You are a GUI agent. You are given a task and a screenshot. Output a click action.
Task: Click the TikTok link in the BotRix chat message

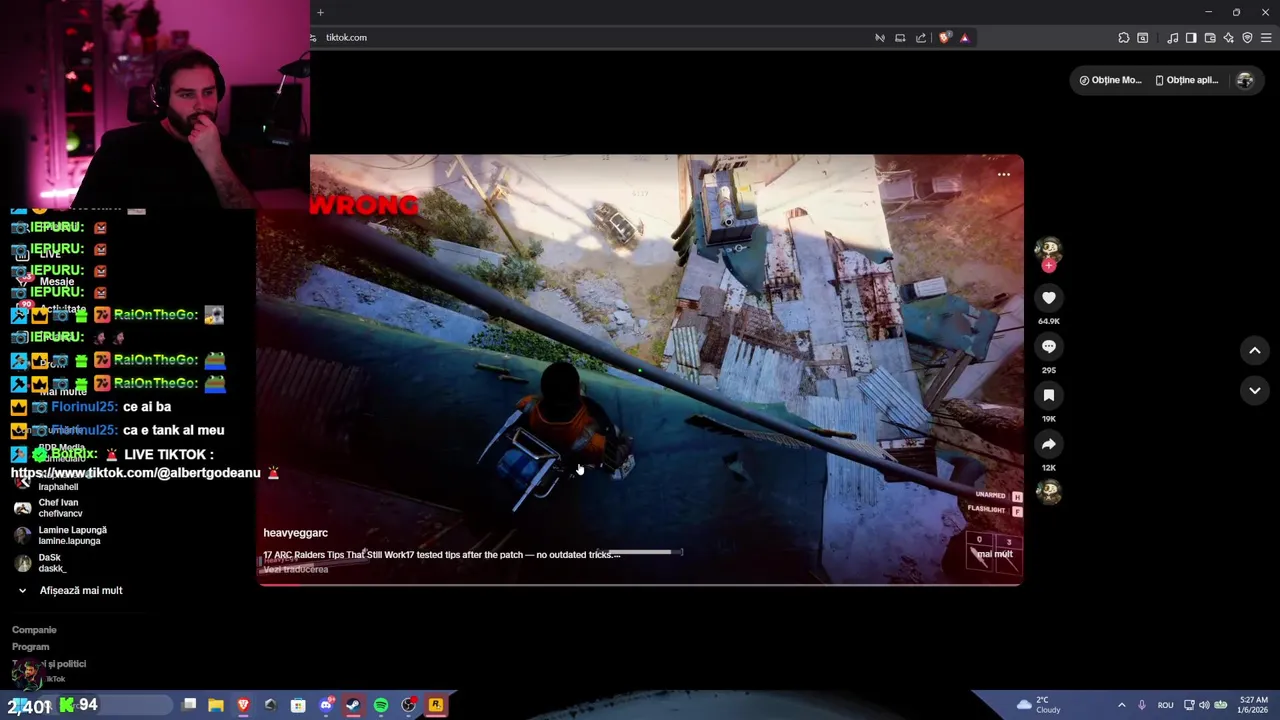(x=135, y=473)
